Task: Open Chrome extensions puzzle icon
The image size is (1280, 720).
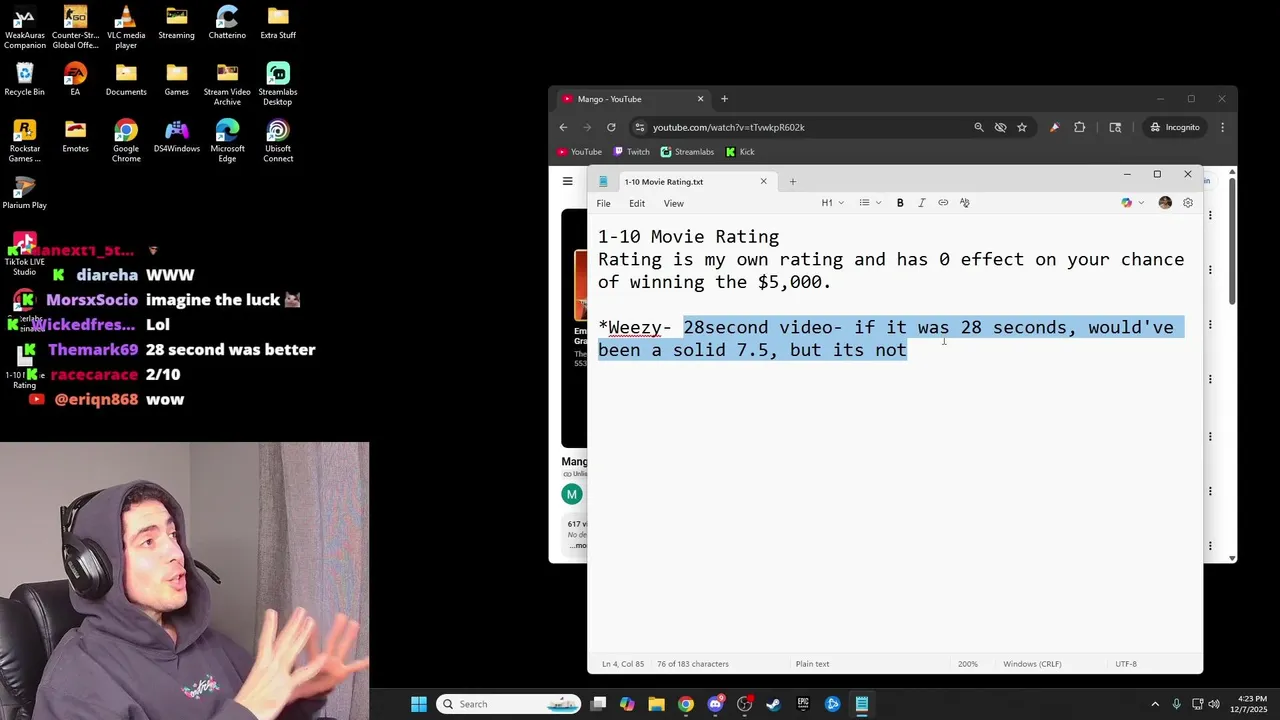Action: (1080, 127)
